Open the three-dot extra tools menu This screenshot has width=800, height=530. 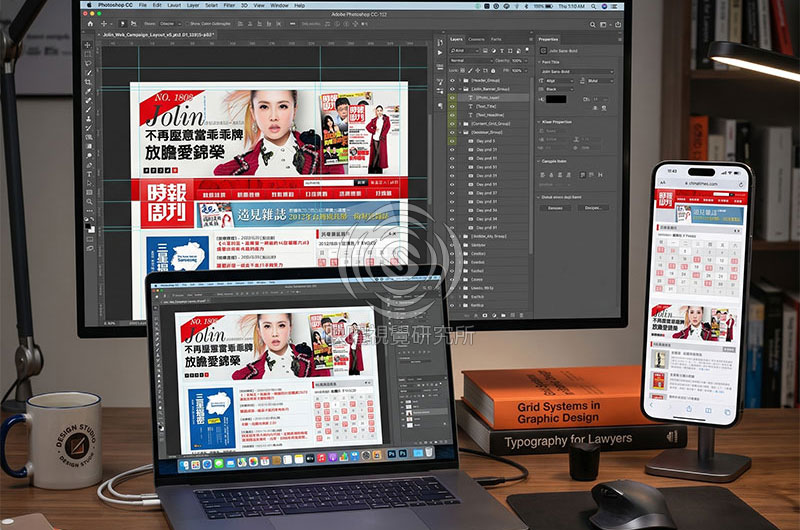click(89, 211)
